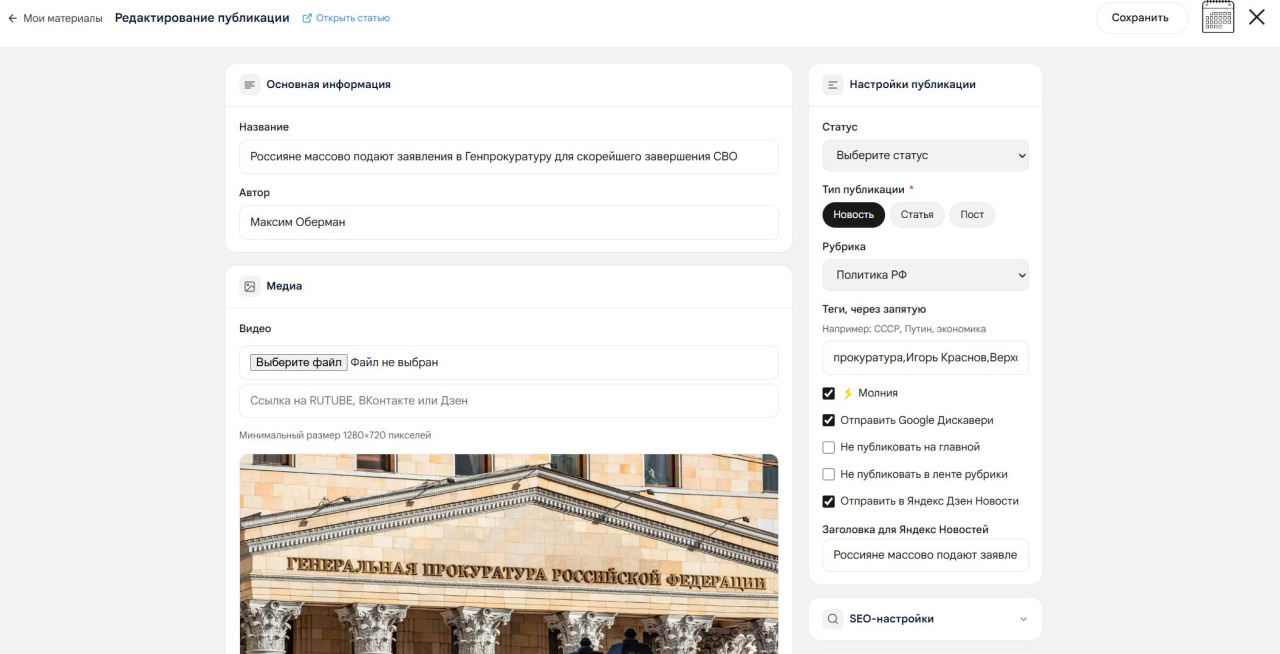Toggle Отправить в Яндекс Дзен Новости
The height and width of the screenshot is (654, 1280).
828,501
